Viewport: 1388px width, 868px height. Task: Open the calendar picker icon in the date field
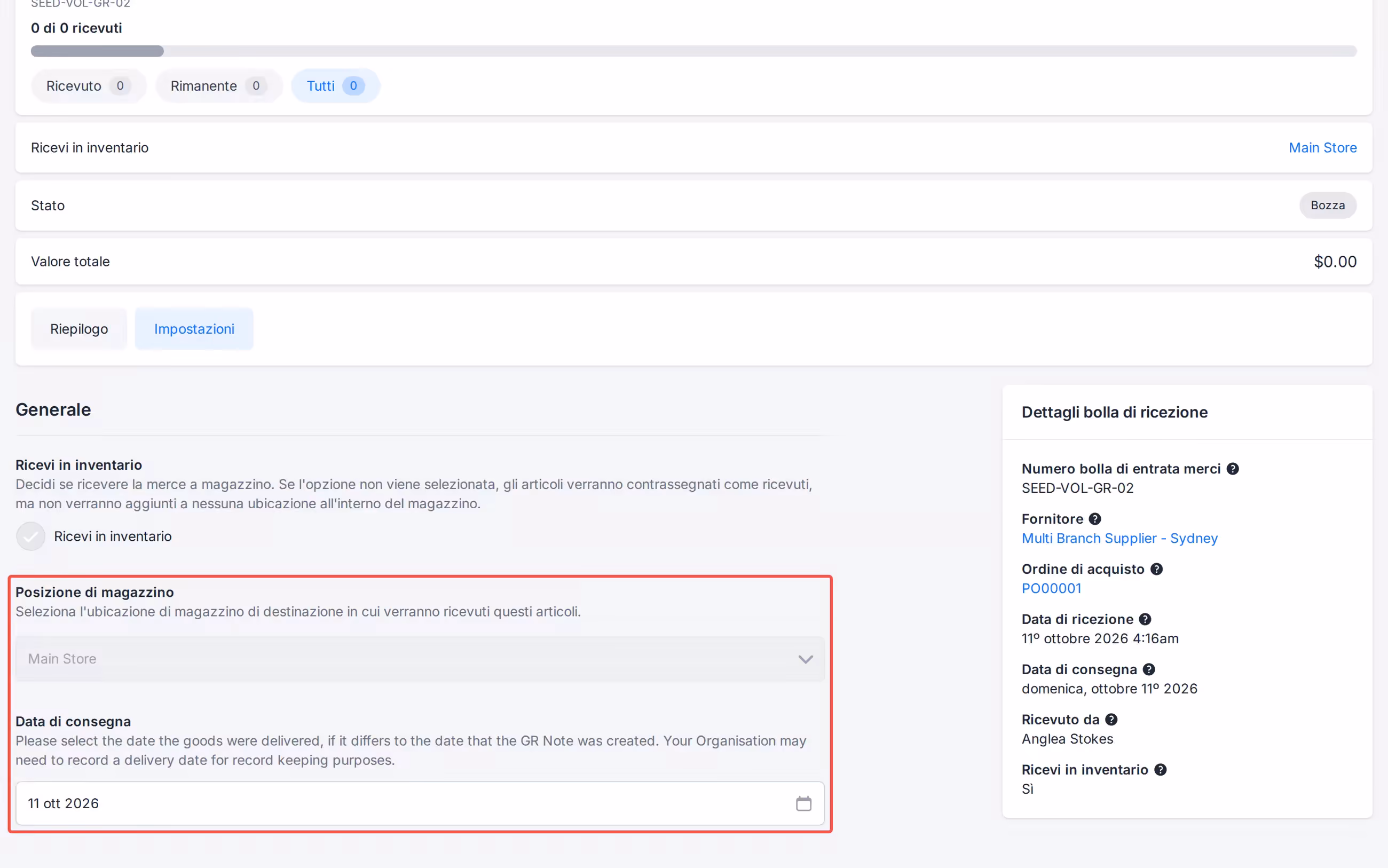(x=803, y=803)
